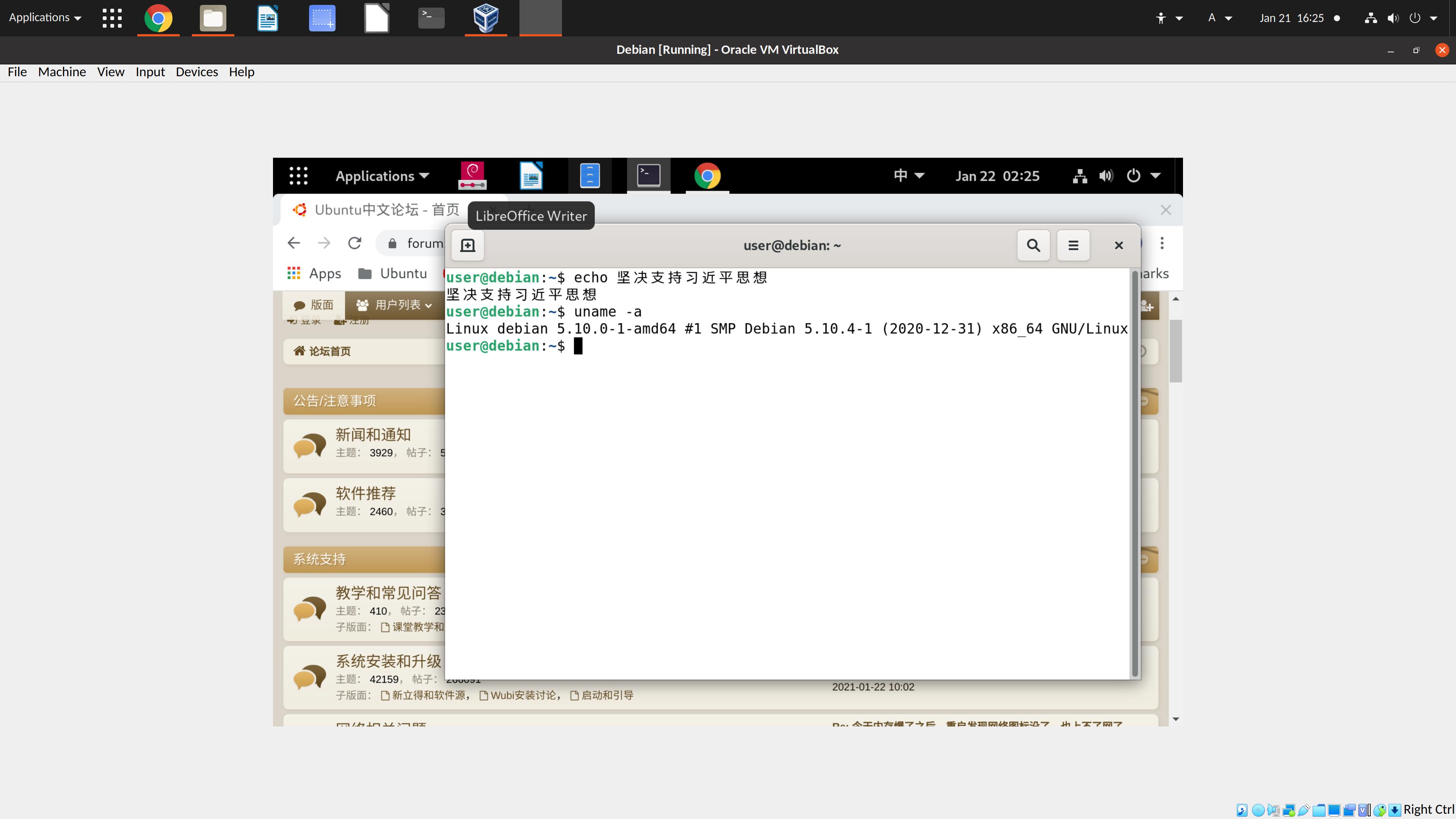Open audio settings indicator in VirtualBox status bar
Screen dimensions: 1456x819
[1274, 811]
